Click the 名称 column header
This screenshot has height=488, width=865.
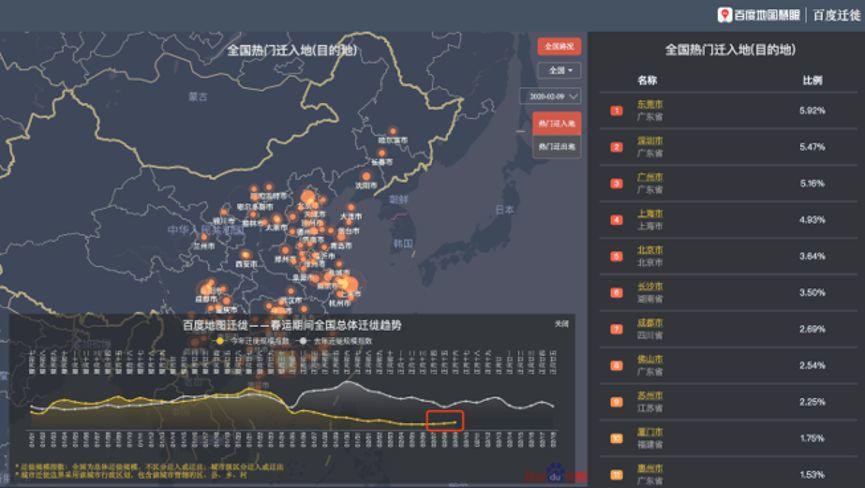click(x=647, y=80)
